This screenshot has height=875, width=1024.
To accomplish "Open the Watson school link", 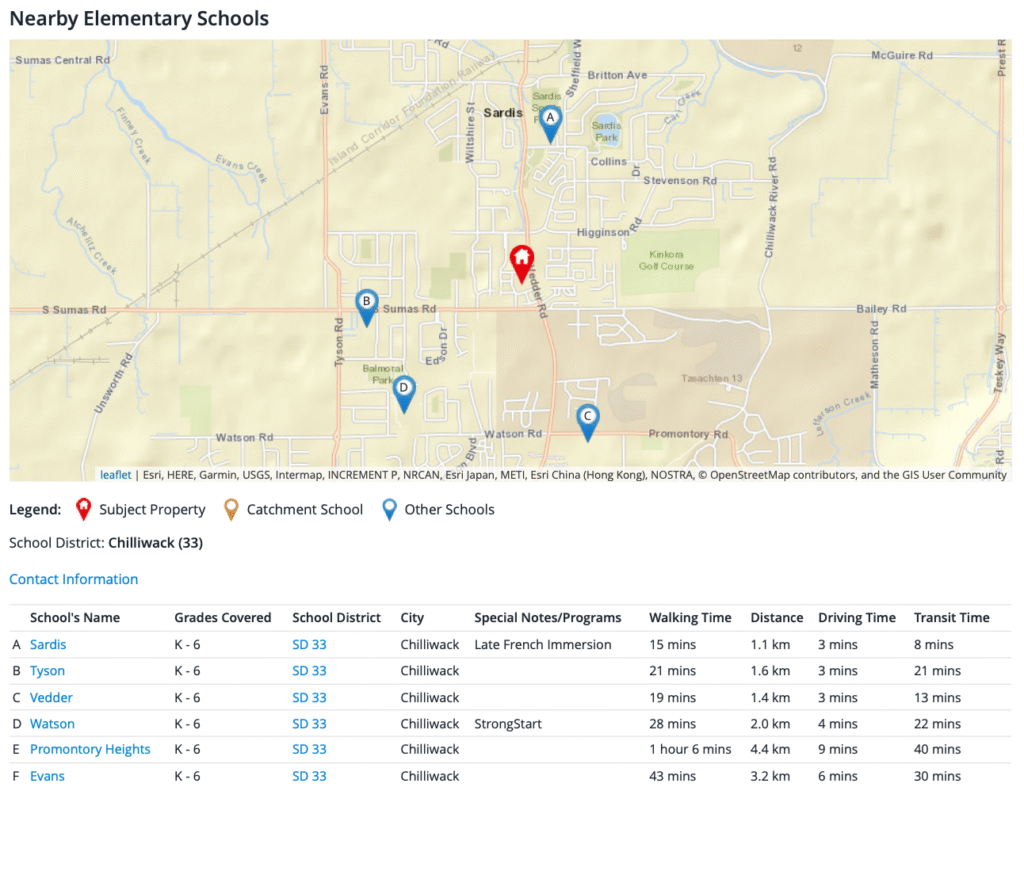I will pos(52,724).
